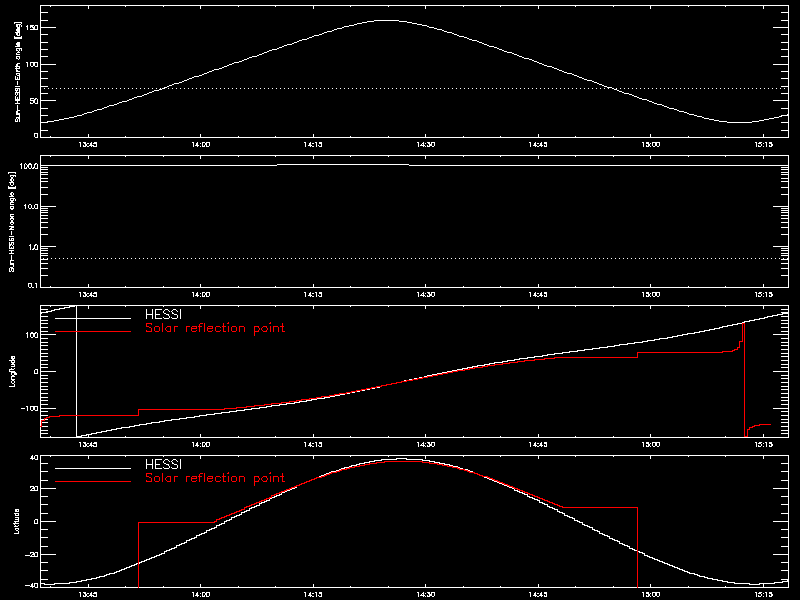Screen dimensions: 800x600
Task: Click 14:30 tick under Latitude plot
Action: (x=426, y=595)
